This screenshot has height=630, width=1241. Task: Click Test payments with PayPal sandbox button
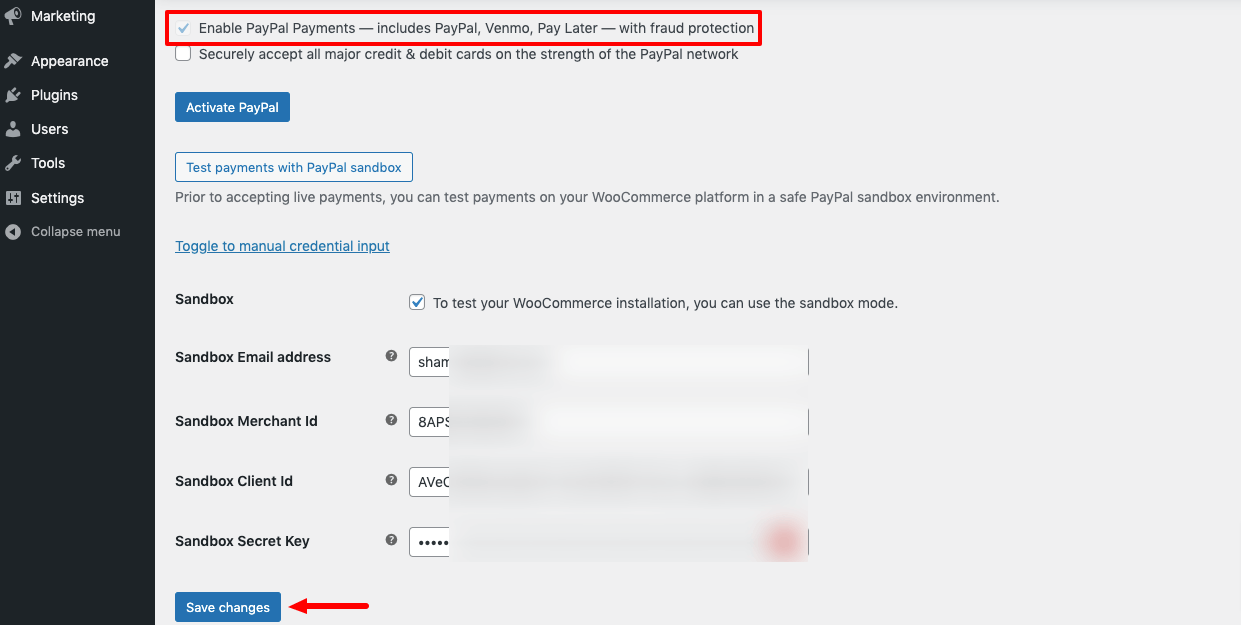tap(293, 167)
